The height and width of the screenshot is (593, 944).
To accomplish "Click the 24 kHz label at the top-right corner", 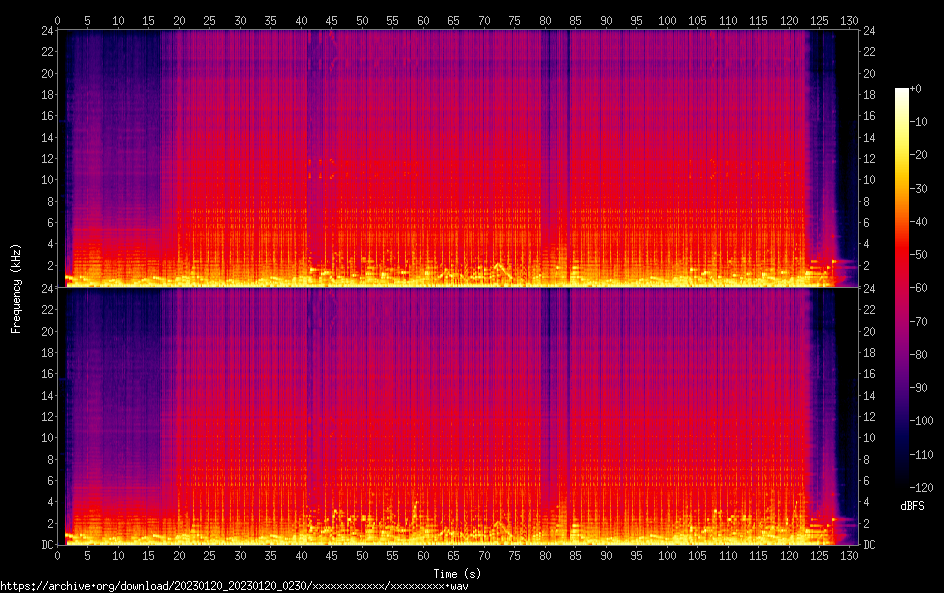I will 870,31.
